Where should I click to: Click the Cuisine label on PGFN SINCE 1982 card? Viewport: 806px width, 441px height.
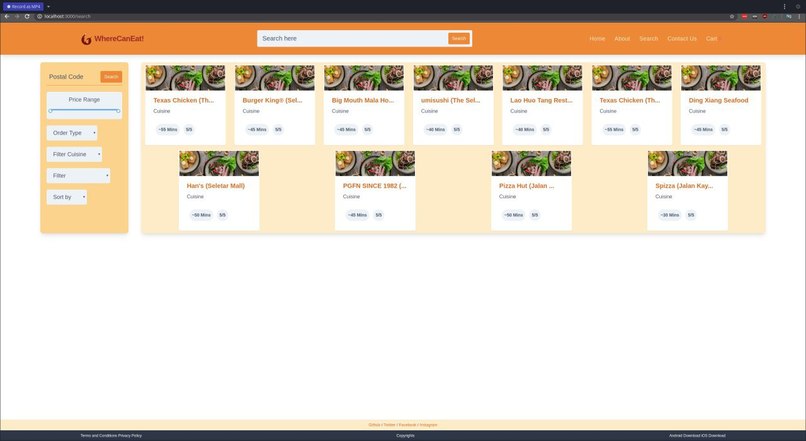tap(352, 196)
